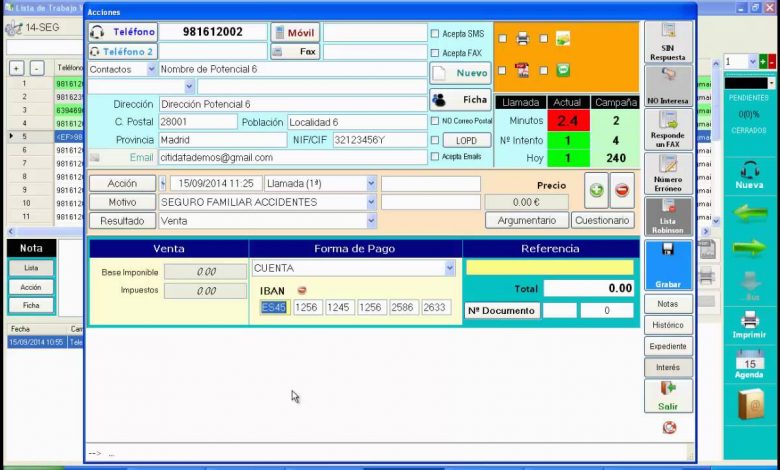Click the red minus remove-price icon

click(622, 190)
